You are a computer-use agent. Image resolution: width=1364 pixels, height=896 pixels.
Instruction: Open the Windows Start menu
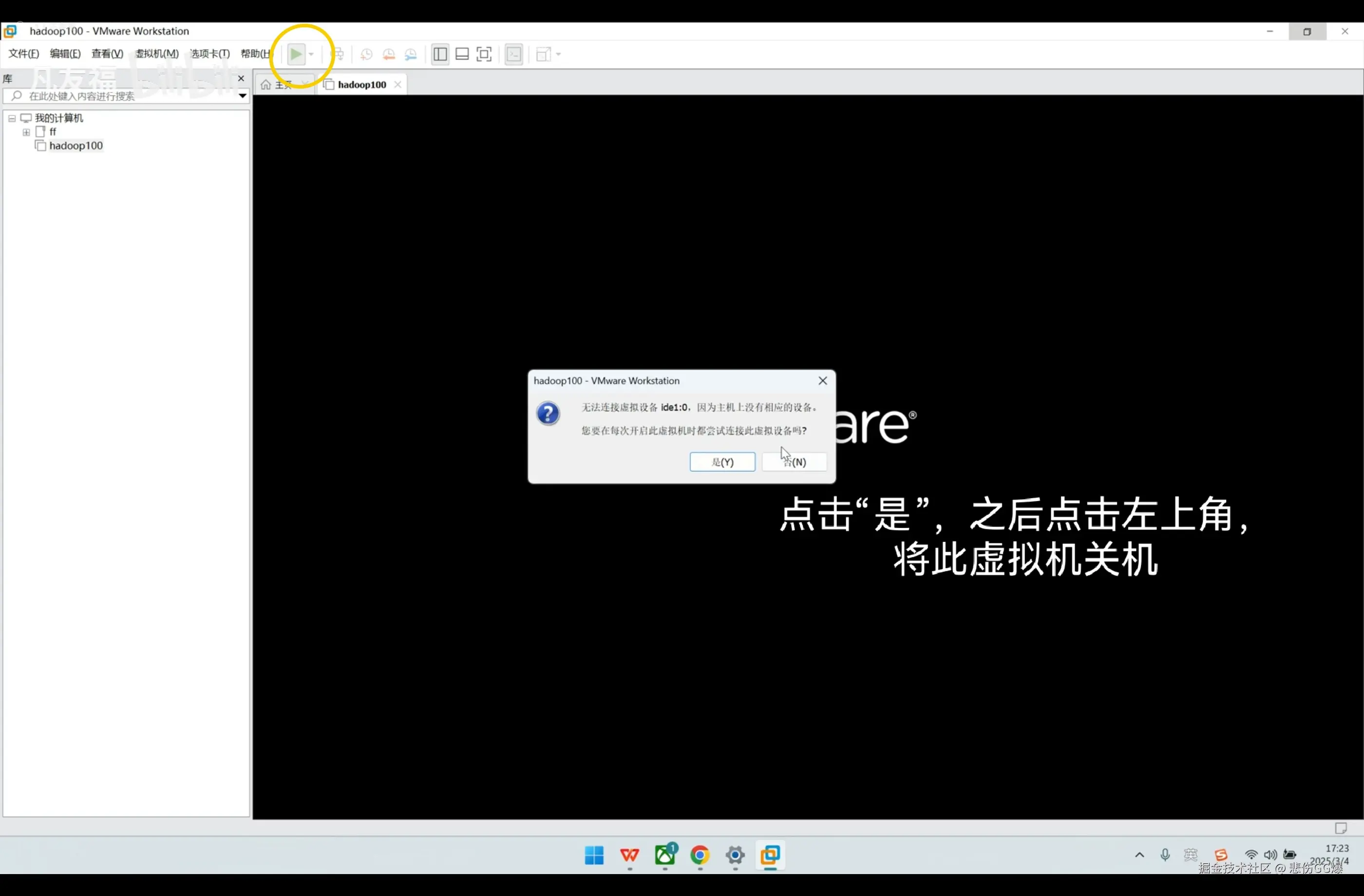pos(594,855)
